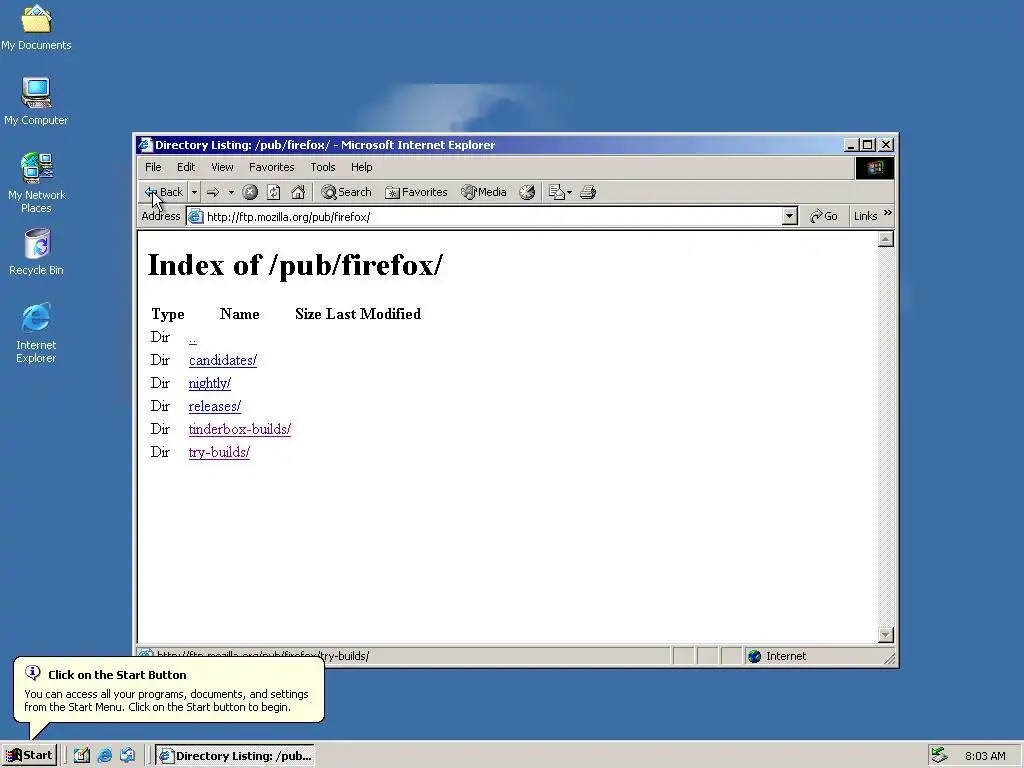The height and width of the screenshot is (768, 1024).
Task: Click the Refresh page icon
Action: point(274,192)
